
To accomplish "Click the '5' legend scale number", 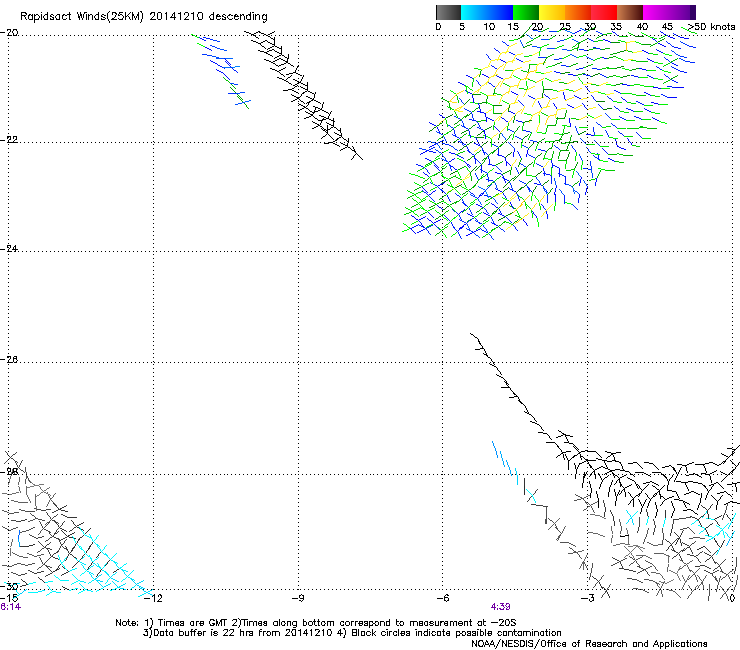I will (x=462, y=27).
